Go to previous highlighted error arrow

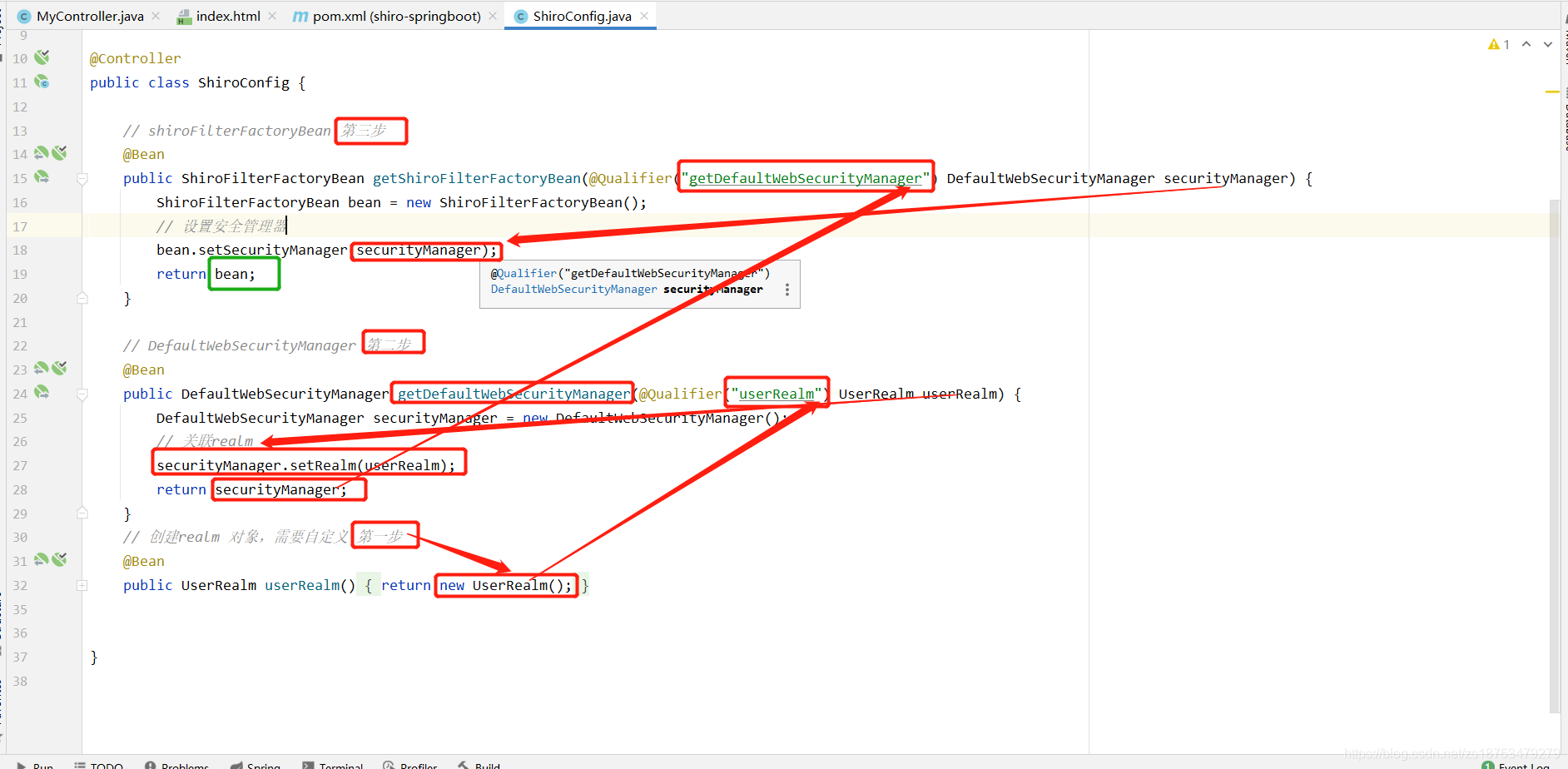(1526, 44)
